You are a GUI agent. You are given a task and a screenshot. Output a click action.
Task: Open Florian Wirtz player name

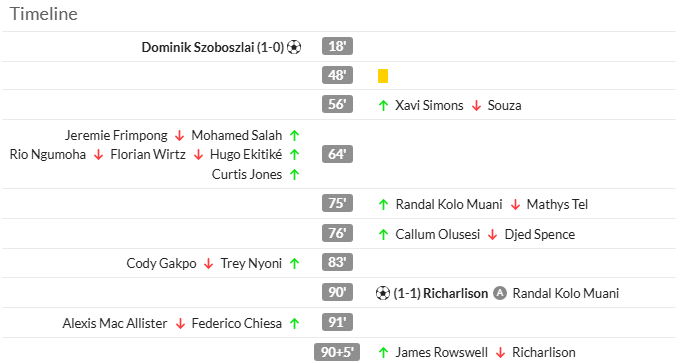pos(148,154)
